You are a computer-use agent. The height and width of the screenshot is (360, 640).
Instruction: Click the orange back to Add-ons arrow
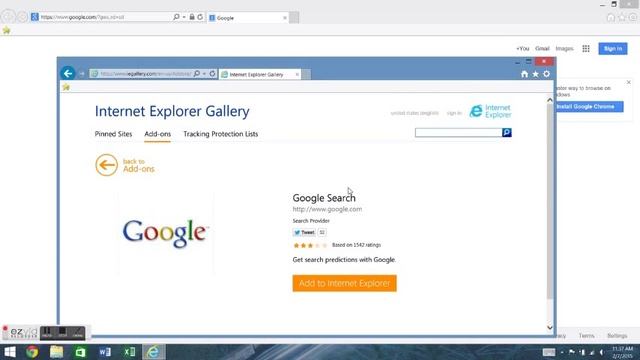(x=107, y=165)
